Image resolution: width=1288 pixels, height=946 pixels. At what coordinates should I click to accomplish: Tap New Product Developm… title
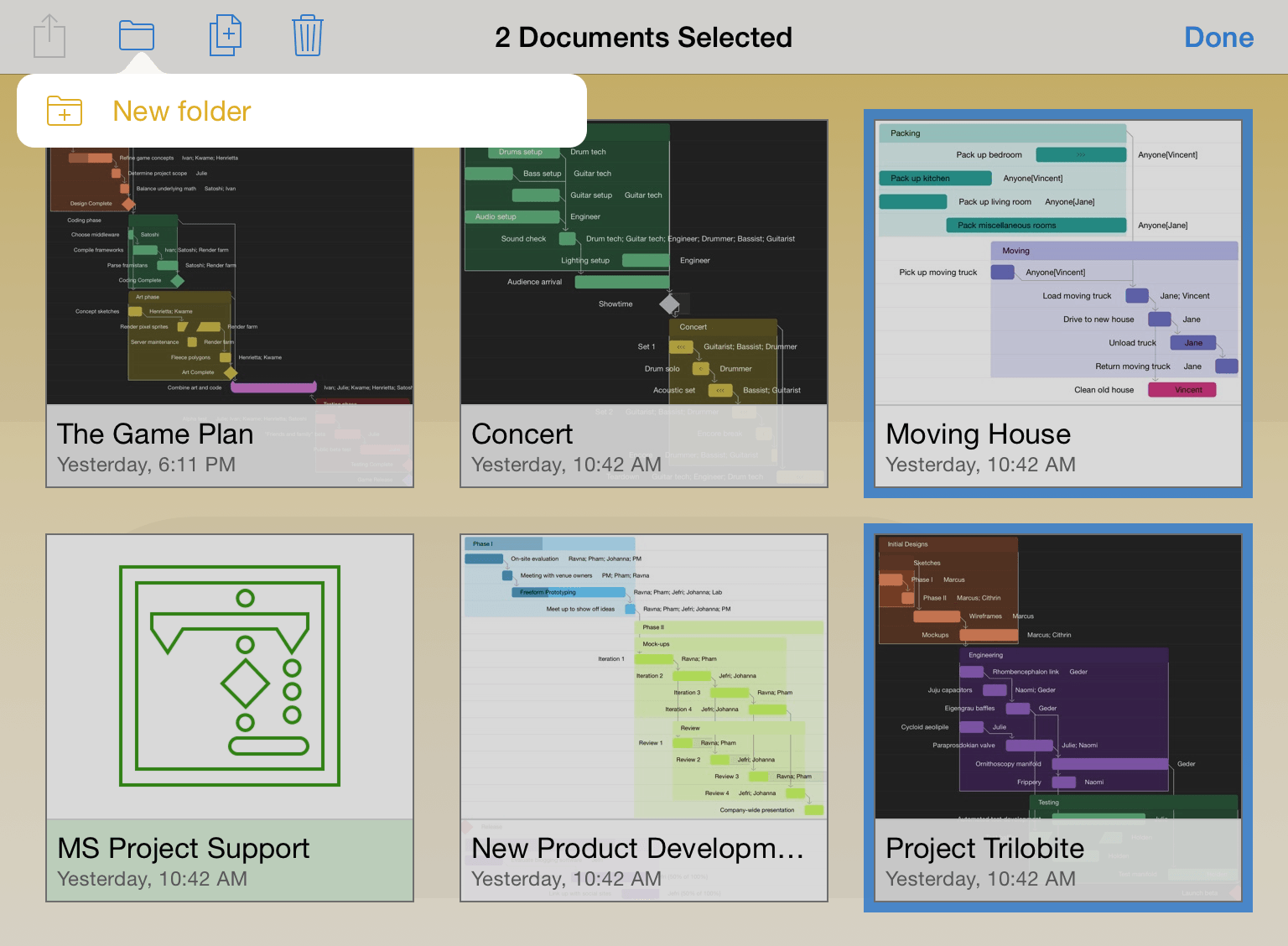point(638,848)
